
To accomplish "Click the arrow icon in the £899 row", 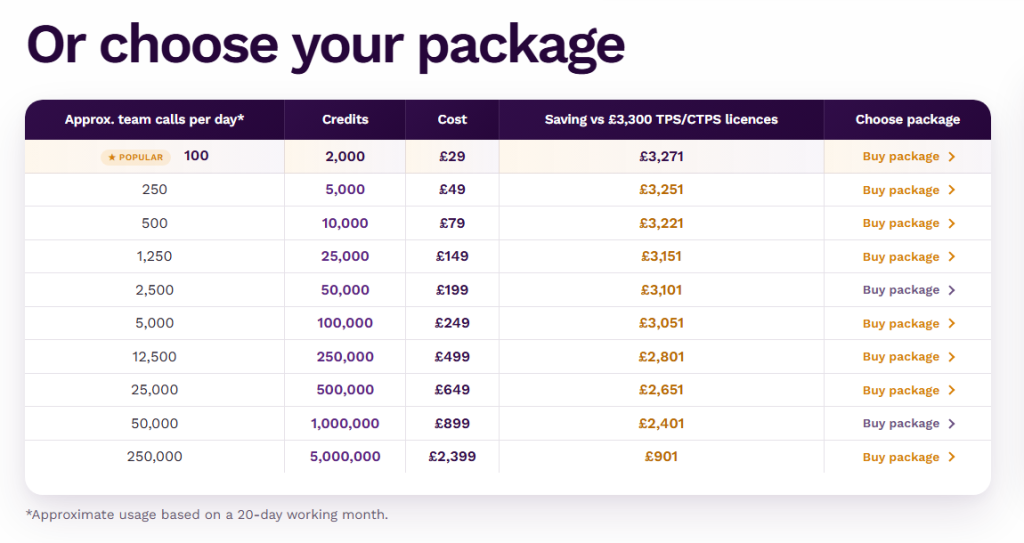I will 952,423.
